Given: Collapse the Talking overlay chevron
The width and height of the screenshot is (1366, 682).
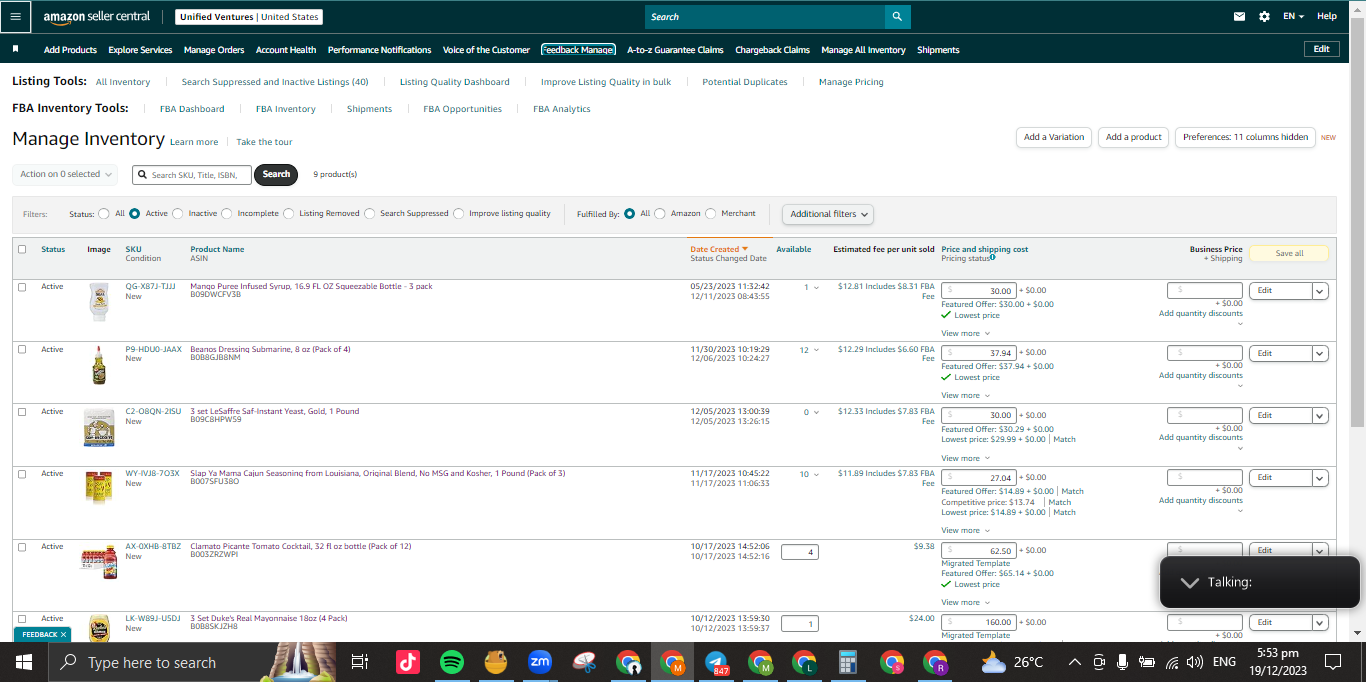Looking at the screenshot, I should tap(1189, 582).
